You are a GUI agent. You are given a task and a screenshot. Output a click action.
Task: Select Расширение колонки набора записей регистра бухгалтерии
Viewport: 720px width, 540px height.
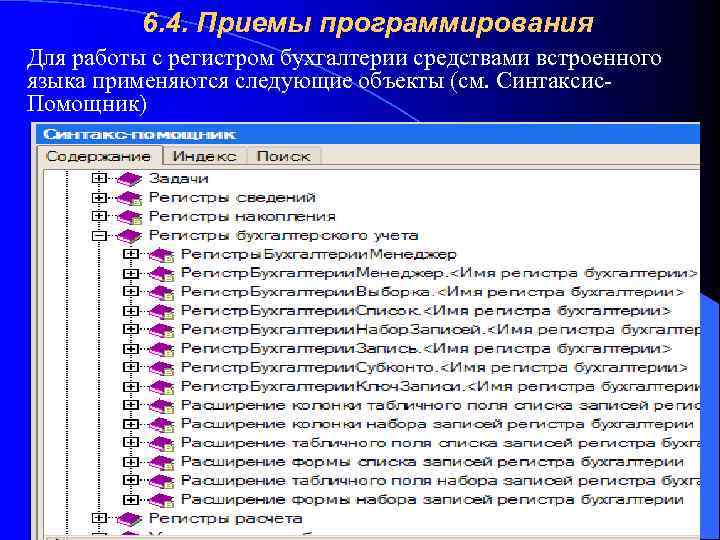click(x=437, y=424)
